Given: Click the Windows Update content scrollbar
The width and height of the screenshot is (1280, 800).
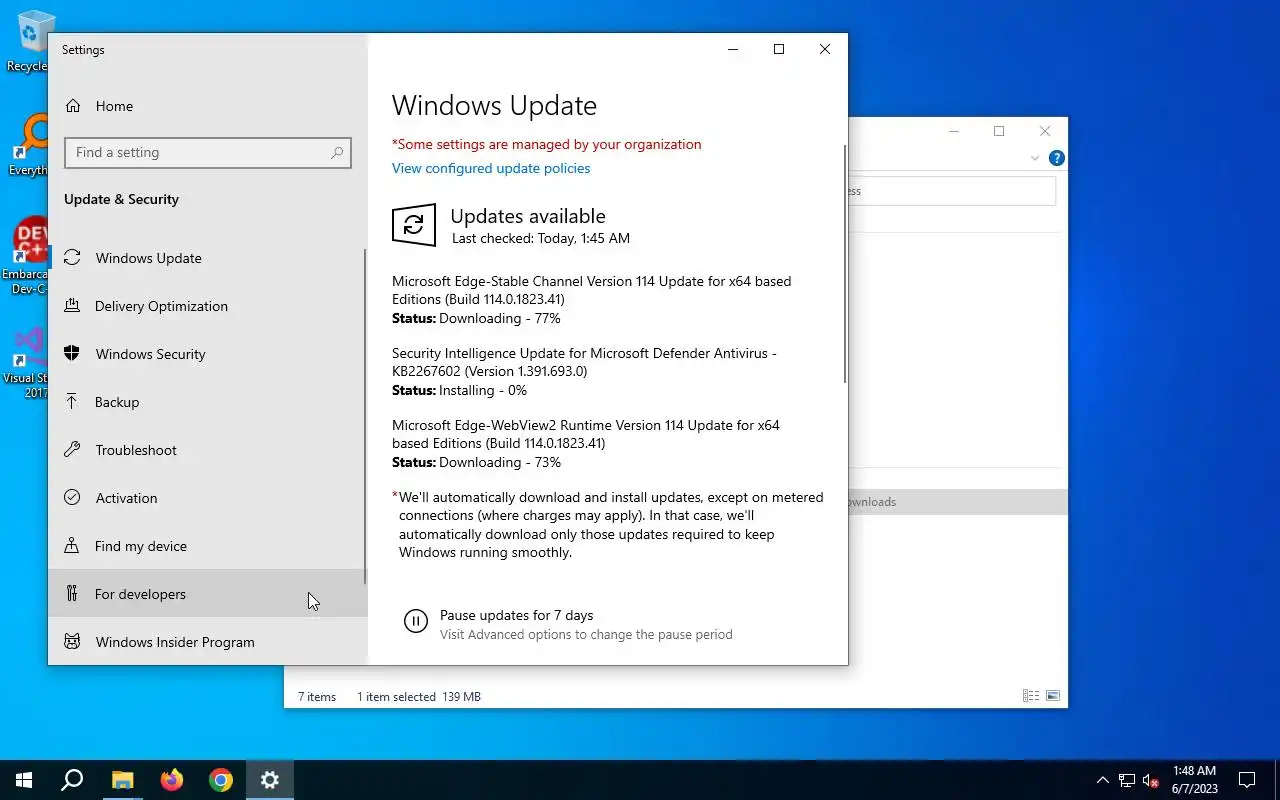Looking at the screenshot, I should 845,264.
